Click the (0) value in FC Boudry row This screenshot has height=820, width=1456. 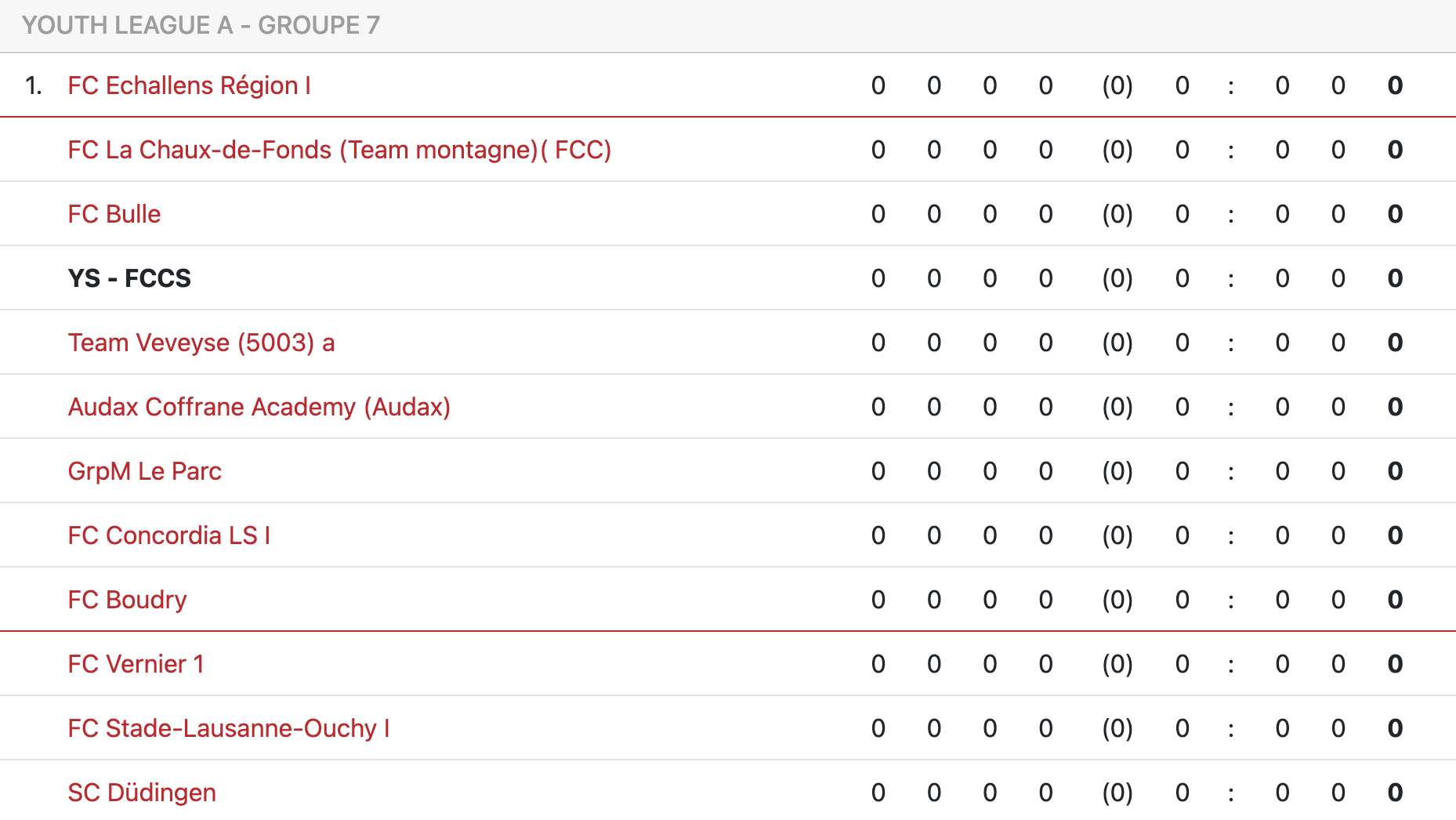pyautogui.click(x=1117, y=600)
